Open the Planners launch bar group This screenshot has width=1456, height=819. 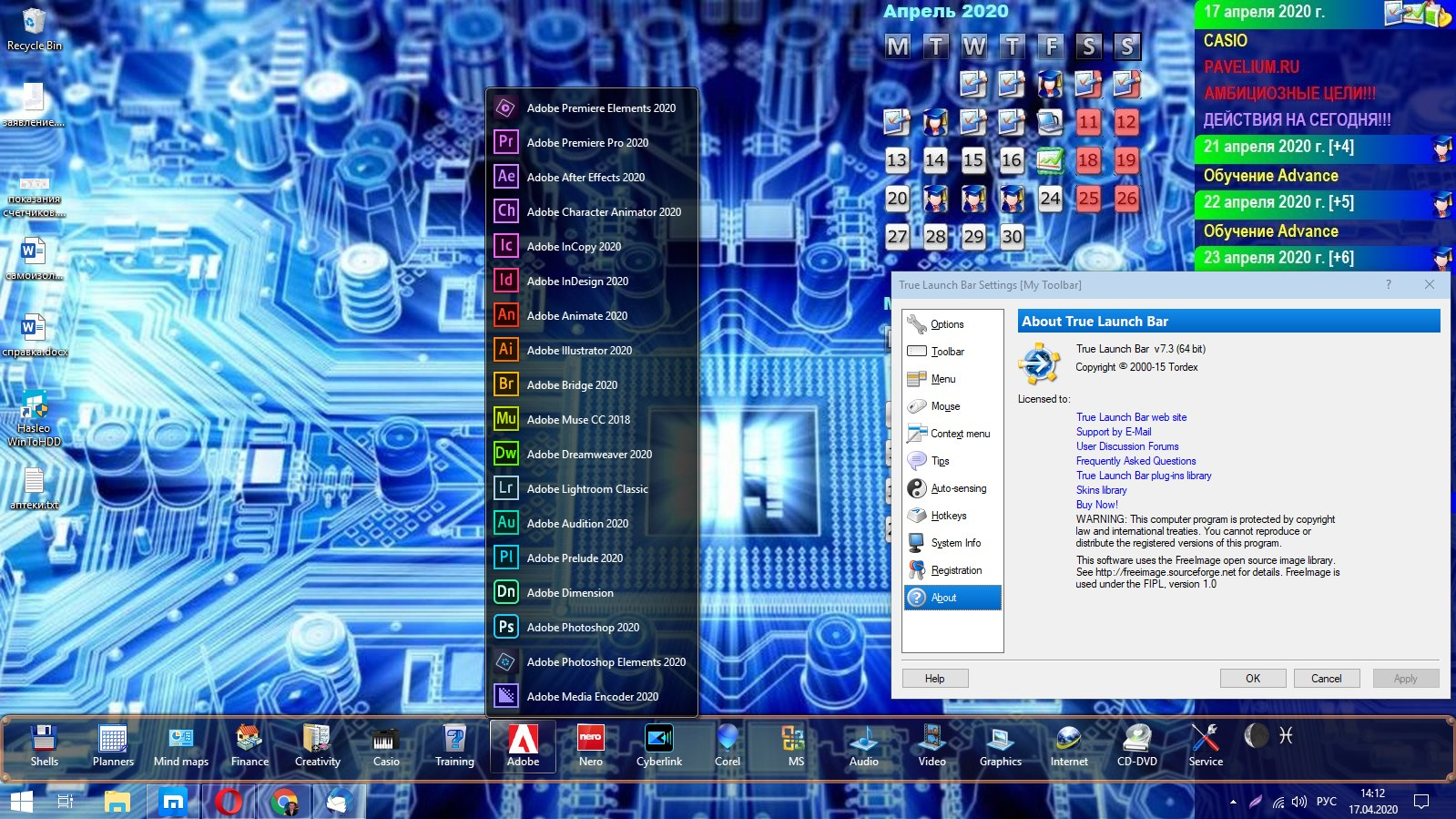pos(113,746)
